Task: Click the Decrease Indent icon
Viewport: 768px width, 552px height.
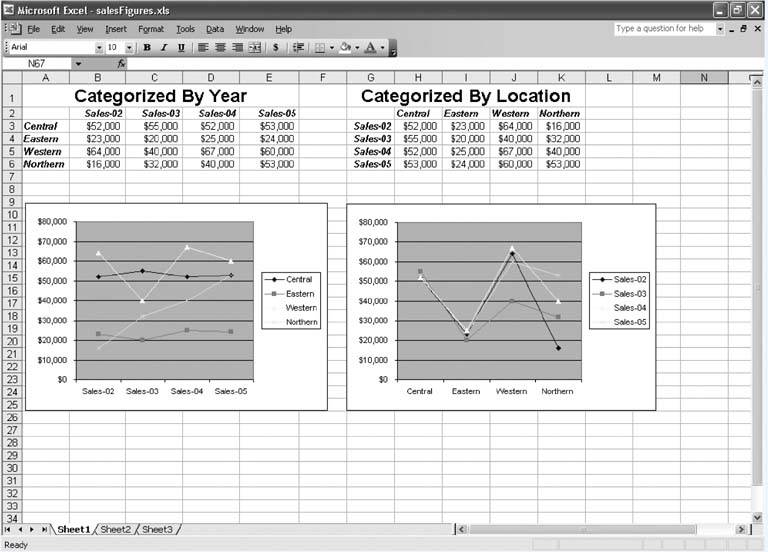Action: click(x=298, y=48)
